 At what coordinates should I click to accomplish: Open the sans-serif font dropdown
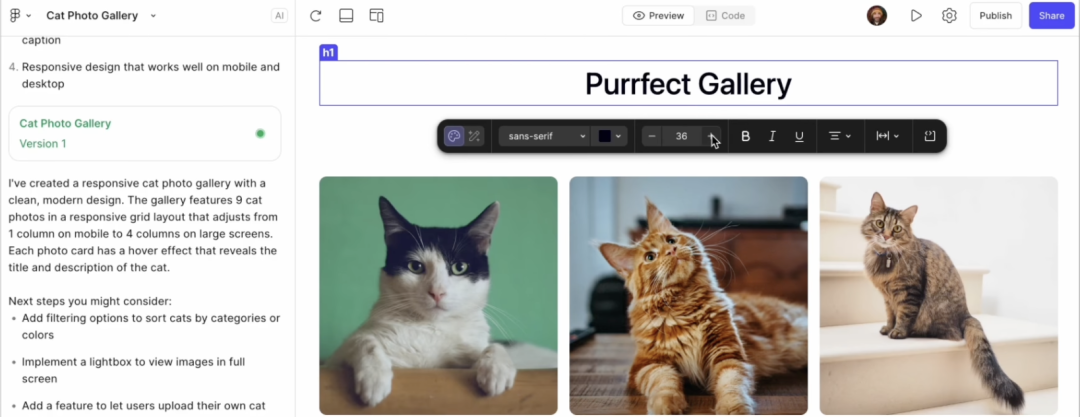[x=544, y=136]
